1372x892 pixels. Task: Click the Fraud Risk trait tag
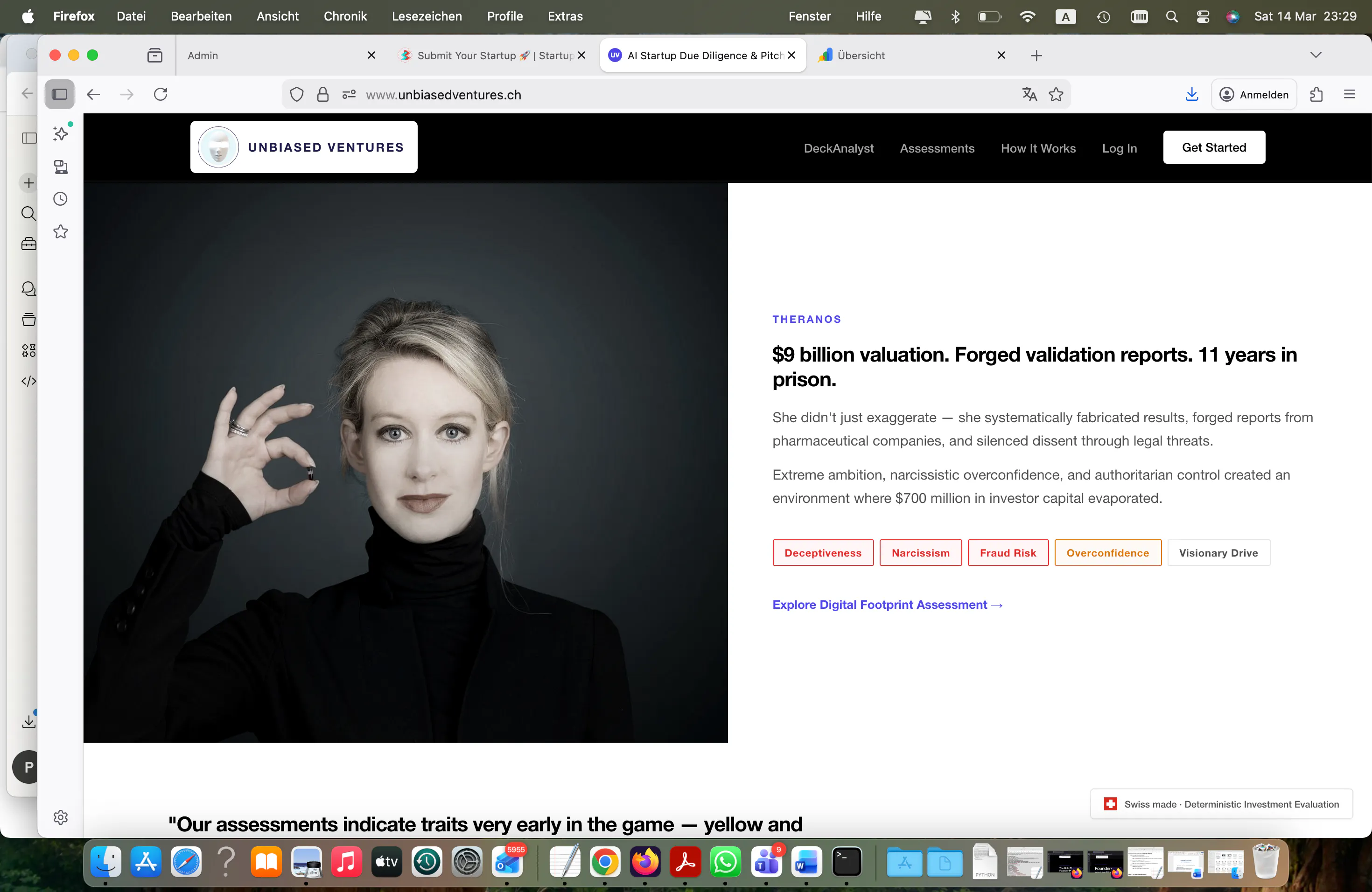point(1008,553)
